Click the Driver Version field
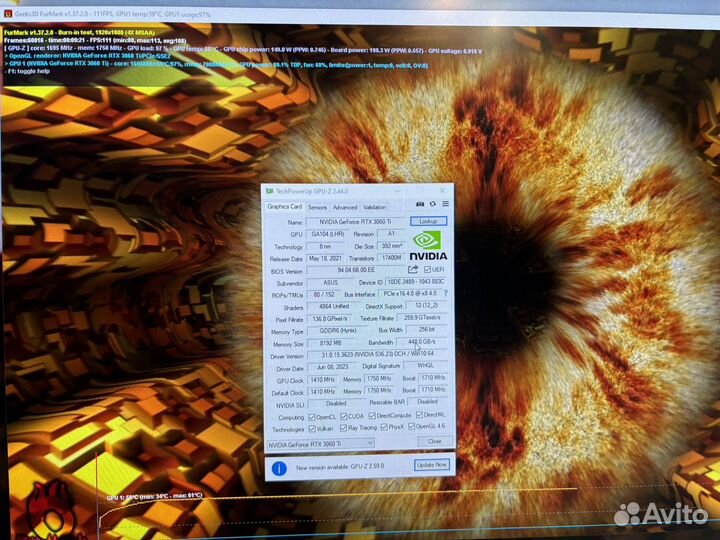Image resolution: width=720 pixels, height=540 pixels. pos(378,354)
